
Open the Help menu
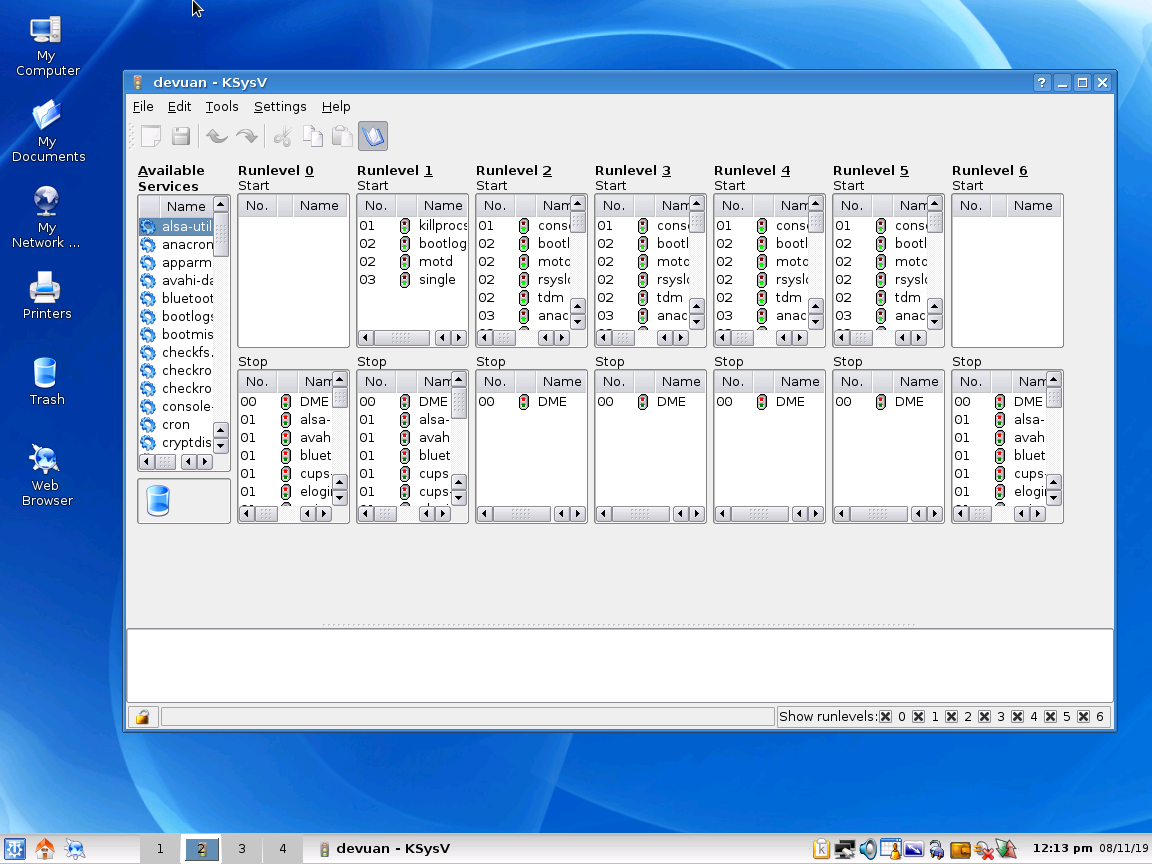336,107
